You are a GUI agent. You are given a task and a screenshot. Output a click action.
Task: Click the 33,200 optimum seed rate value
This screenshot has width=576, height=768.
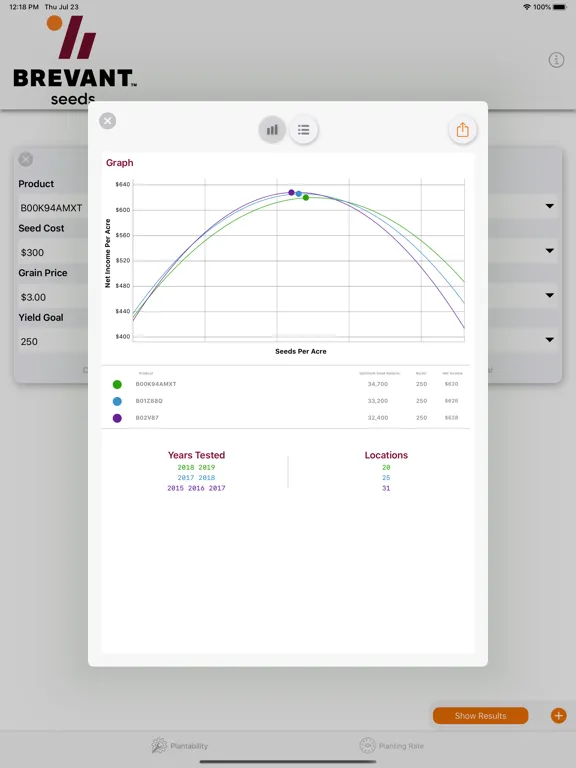pyautogui.click(x=378, y=401)
